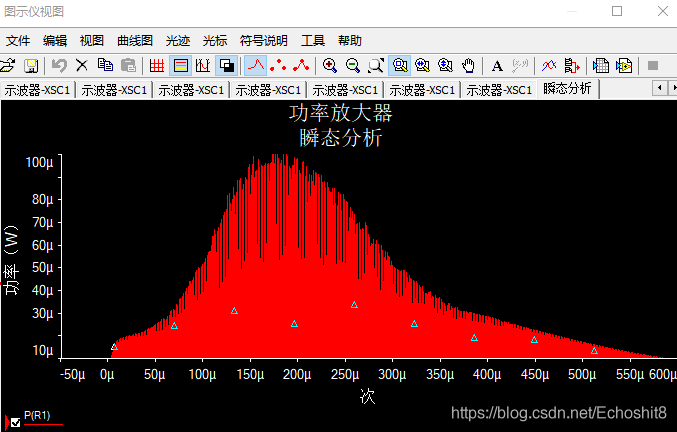The image size is (677, 432).
Task: Add traces from latest simulation icon
Action: click(572, 66)
